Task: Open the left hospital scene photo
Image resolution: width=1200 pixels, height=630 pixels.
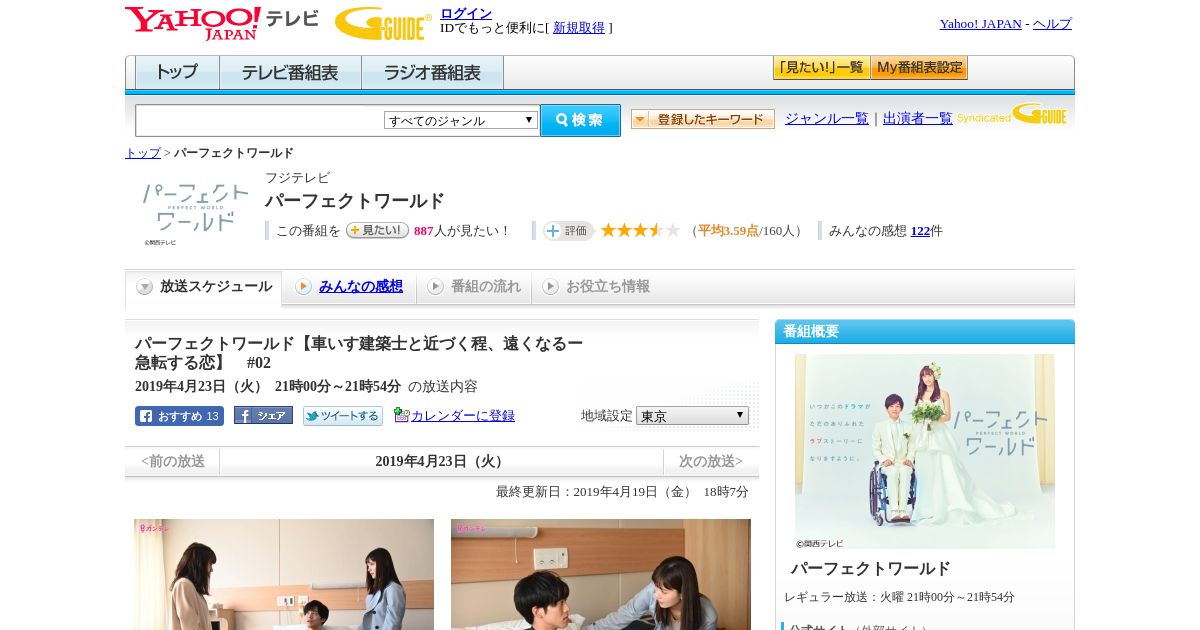Action: 284,574
